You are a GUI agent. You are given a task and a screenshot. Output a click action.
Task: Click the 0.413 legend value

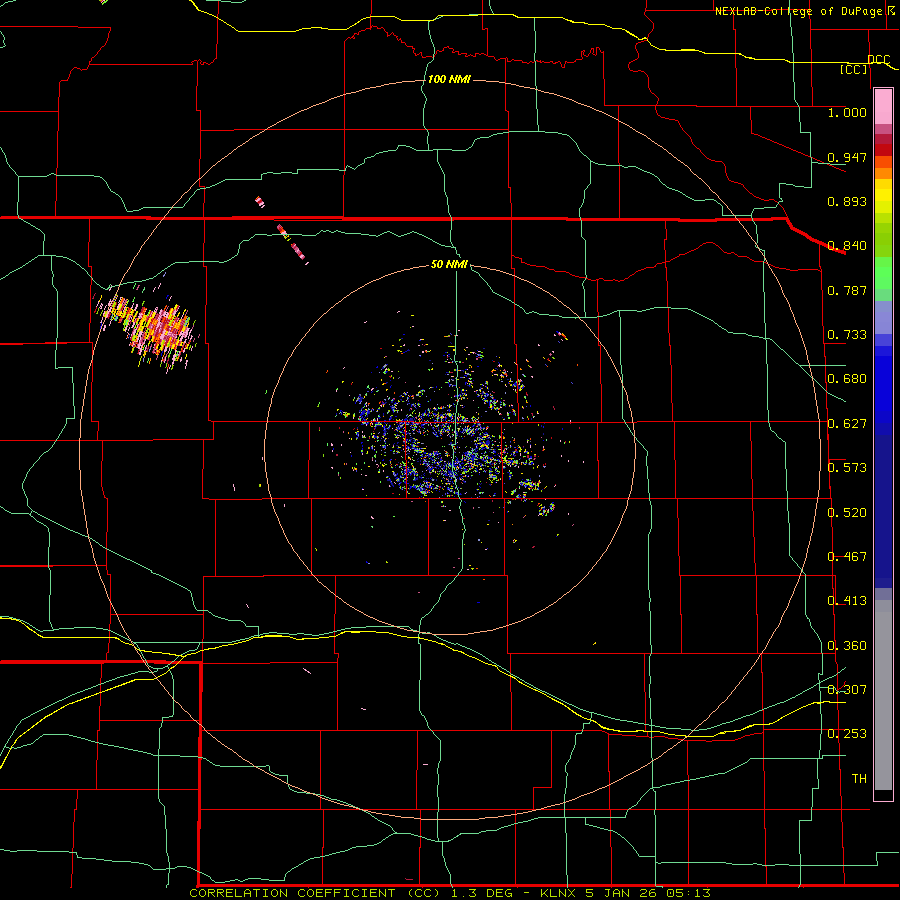[x=847, y=601]
